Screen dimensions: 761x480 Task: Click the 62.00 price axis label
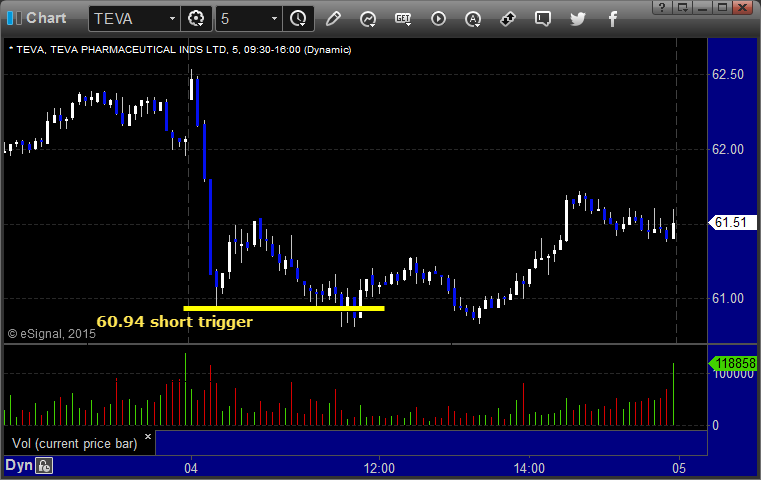pyautogui.click(x=728, y=149)
